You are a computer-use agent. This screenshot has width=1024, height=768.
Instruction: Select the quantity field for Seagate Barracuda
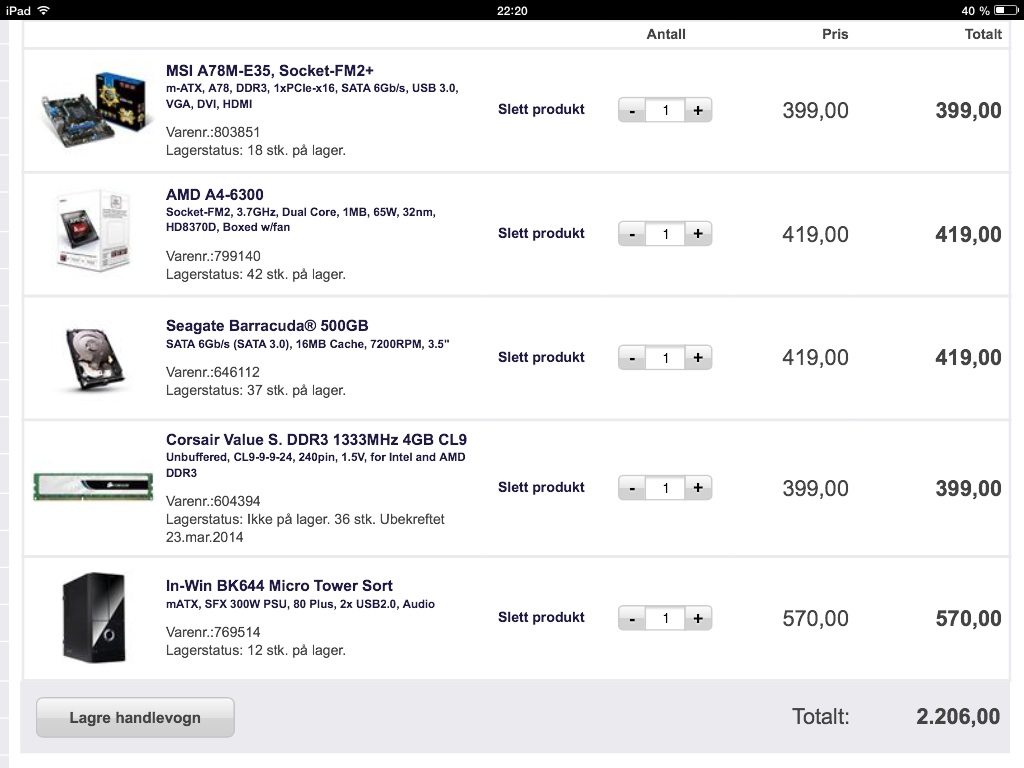click(x=665, y=358)
